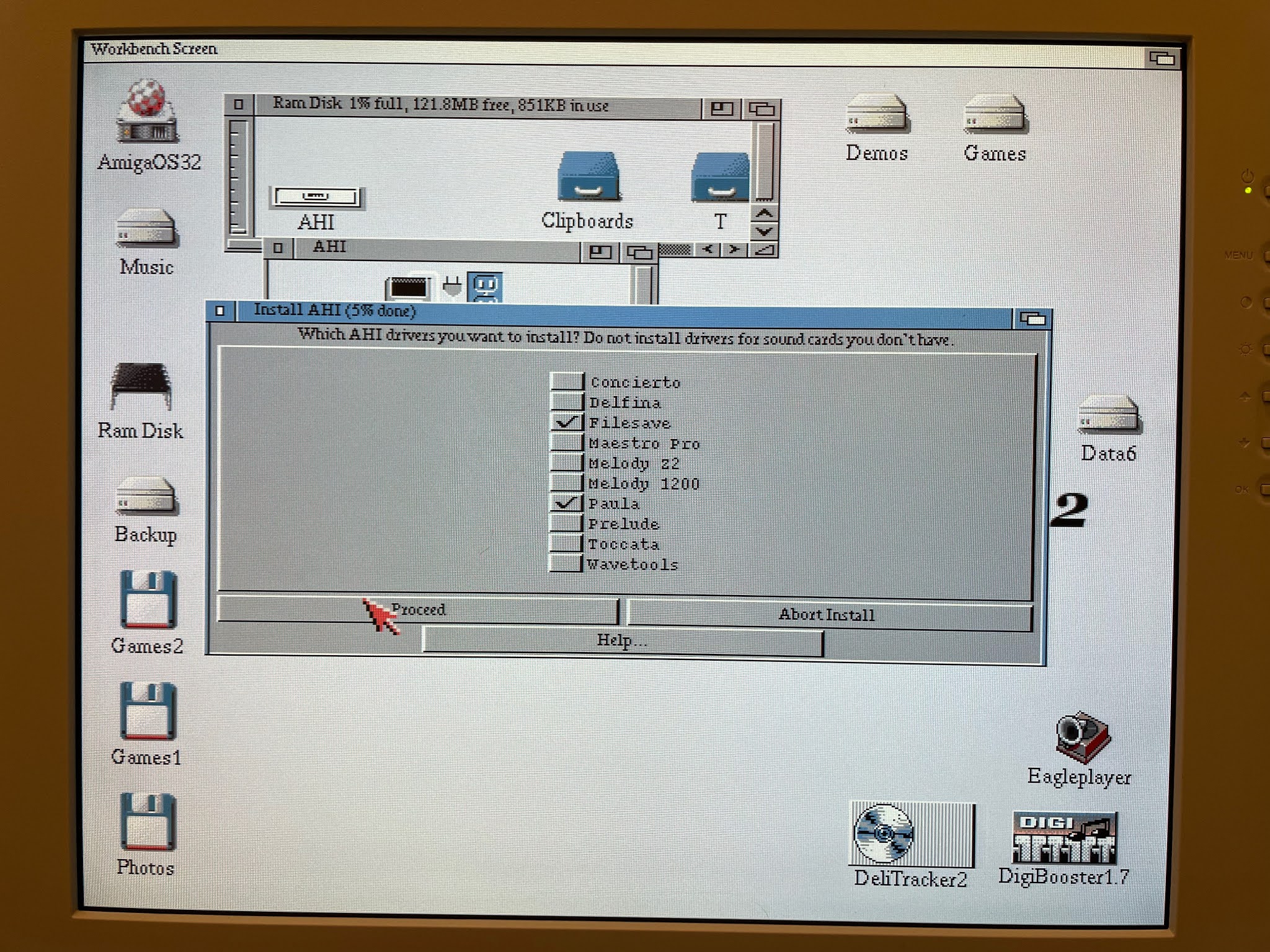Screen dimensions: 1270x952
Task: Click Ram Disk scroll up arrow
Action: point(764,214)
